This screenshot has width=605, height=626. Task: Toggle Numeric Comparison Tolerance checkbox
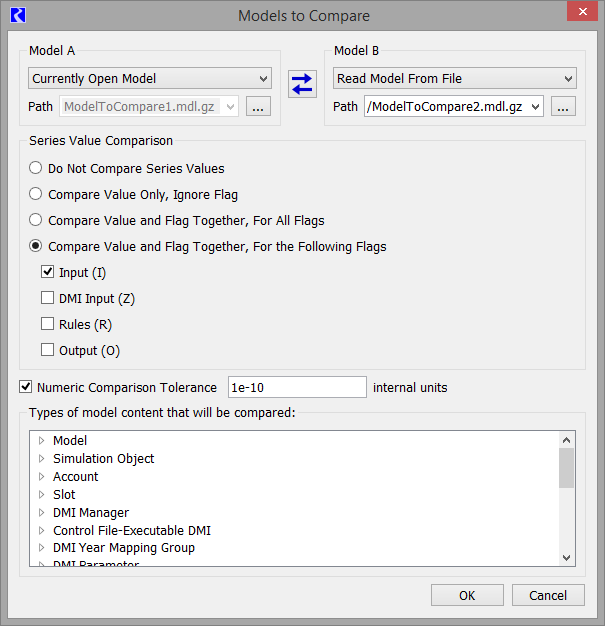point(25,387)
